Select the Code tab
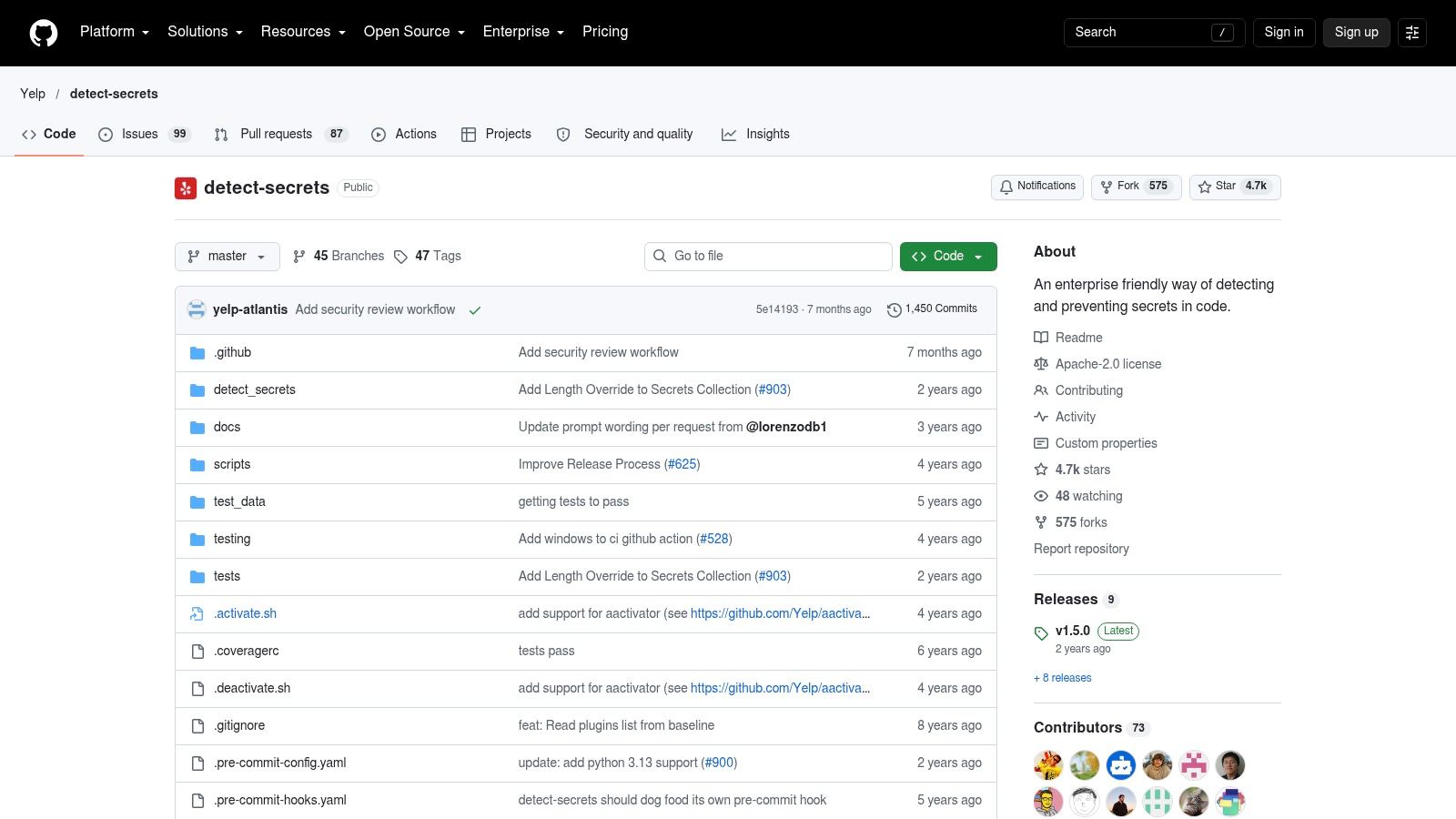The image size is (1456, 819). pyautogui.click(x=49, y=134)
